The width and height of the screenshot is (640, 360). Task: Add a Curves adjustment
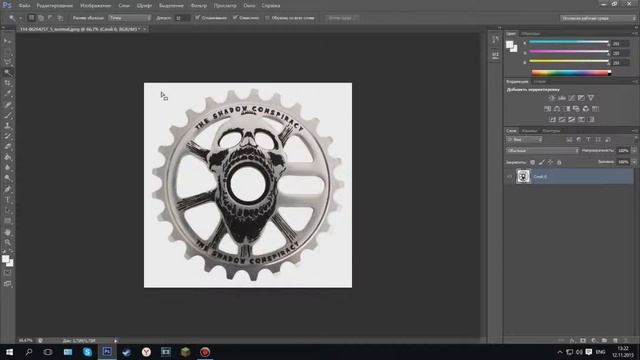click(572, 98)
